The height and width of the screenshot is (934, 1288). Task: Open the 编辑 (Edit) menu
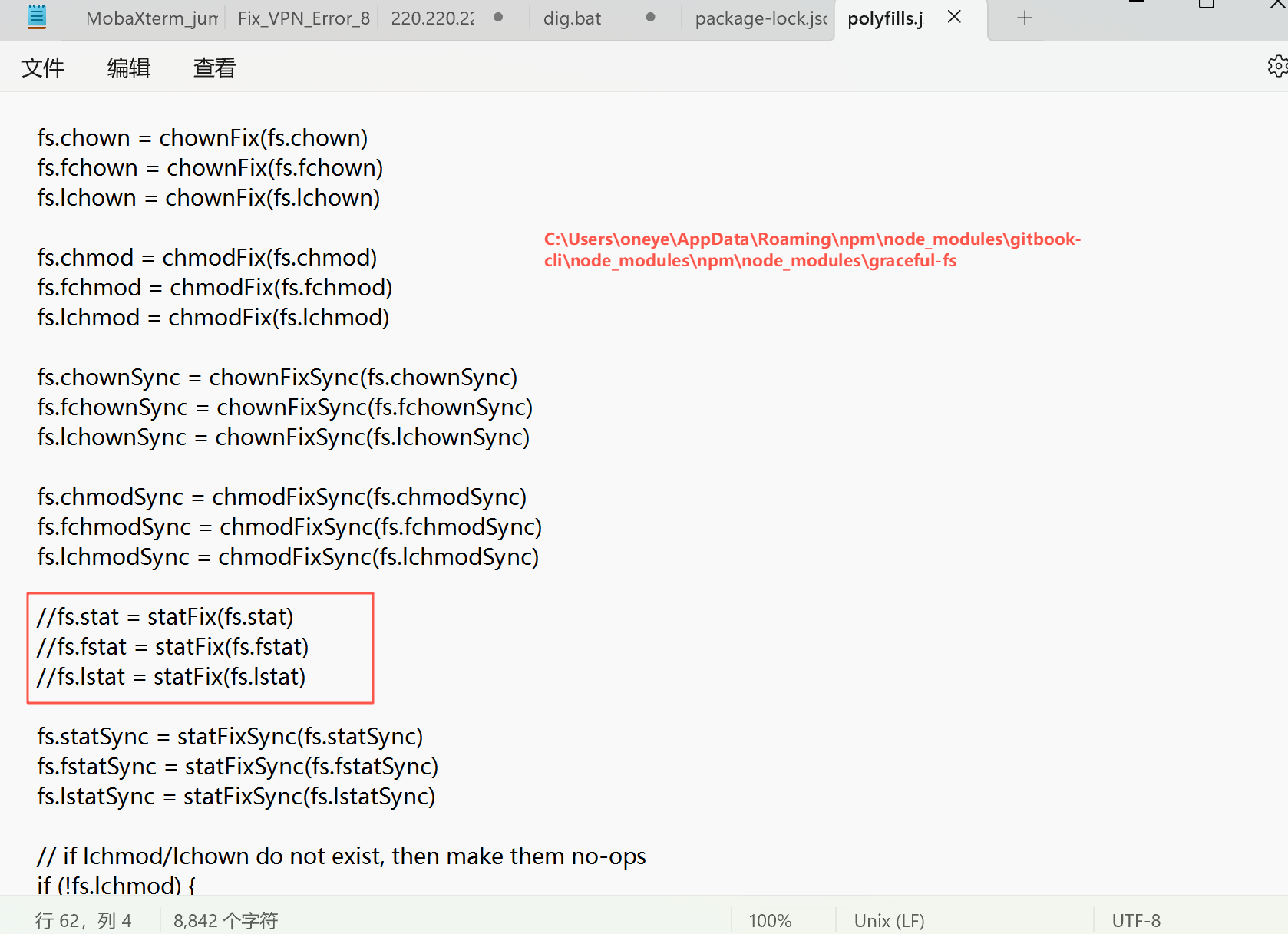pyautogui.click(x=128, y=68)
